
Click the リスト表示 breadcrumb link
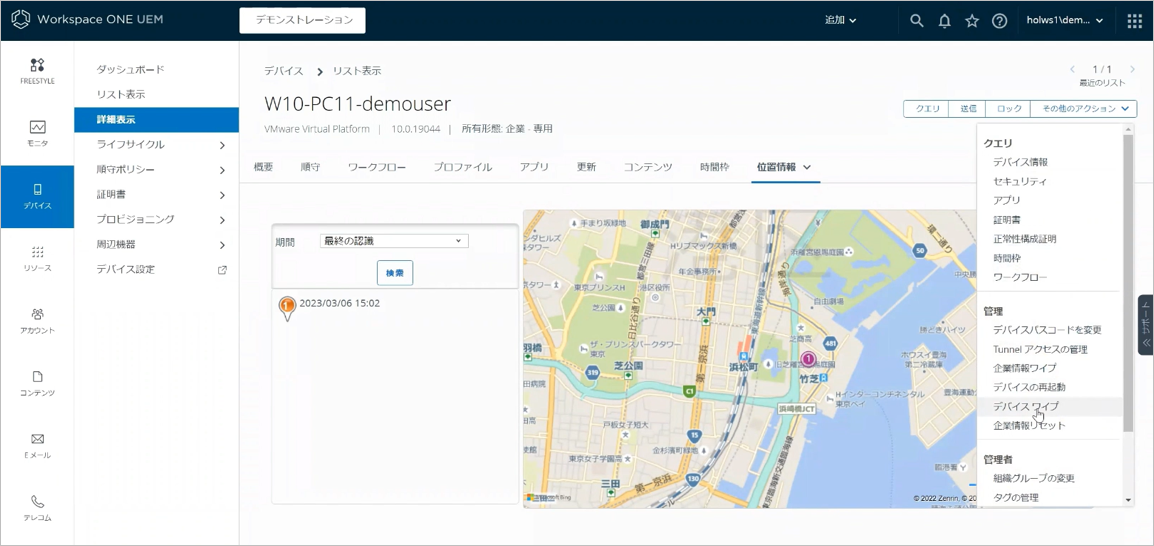(357, 71)
